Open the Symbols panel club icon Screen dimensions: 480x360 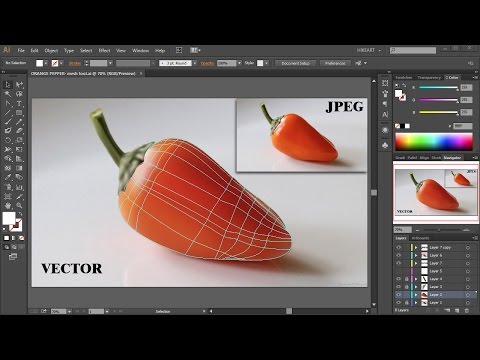pos(385,146)
